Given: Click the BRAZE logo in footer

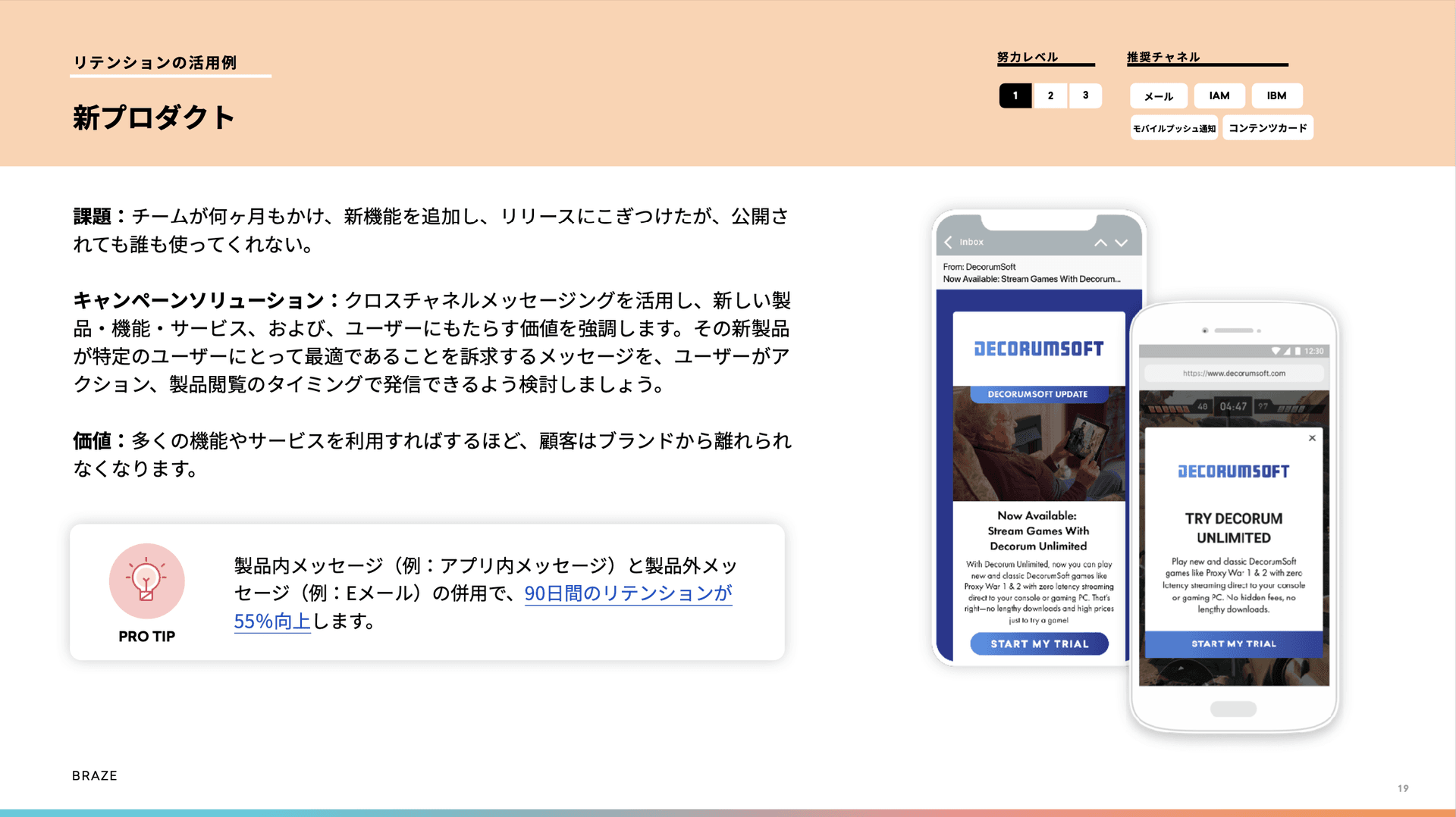Looking at the screenshot, I should pos(95,775).
